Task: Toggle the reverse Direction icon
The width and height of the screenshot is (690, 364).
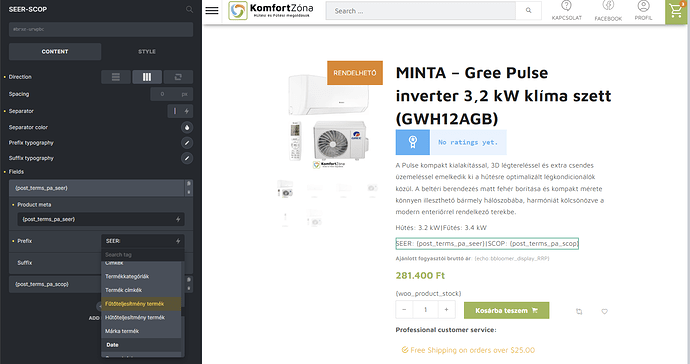Action: [x=178, y=77]
